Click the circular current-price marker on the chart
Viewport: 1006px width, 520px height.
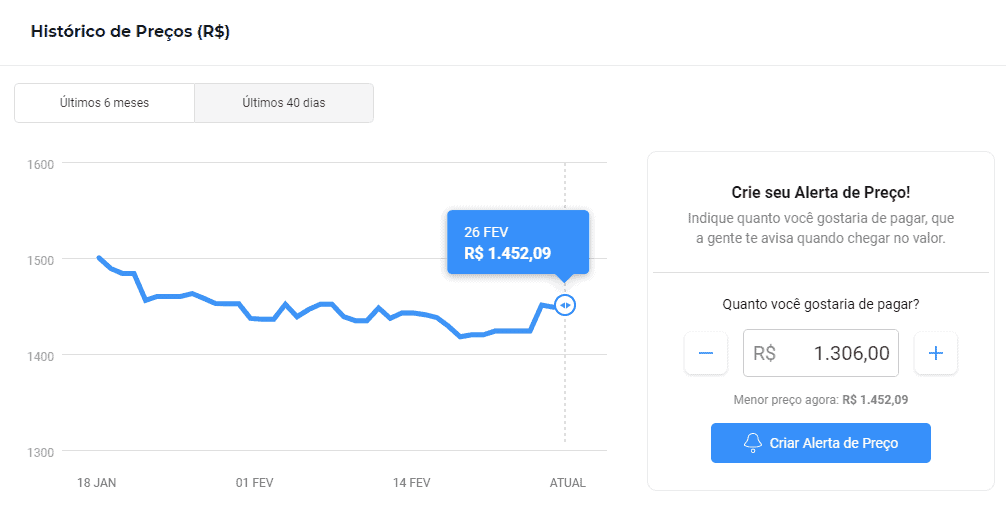(x=565, y=304)
